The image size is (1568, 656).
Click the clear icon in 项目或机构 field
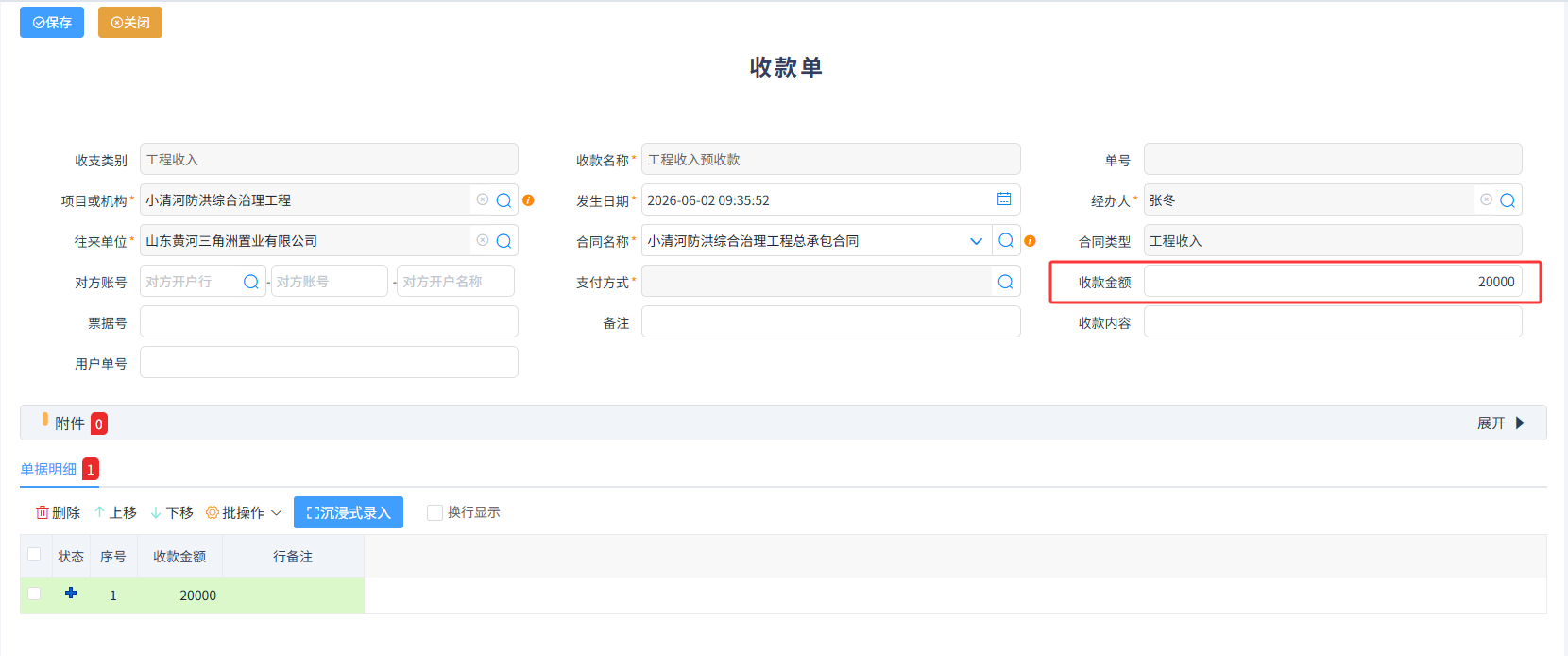pyautogui.click(x=483, y=199)
